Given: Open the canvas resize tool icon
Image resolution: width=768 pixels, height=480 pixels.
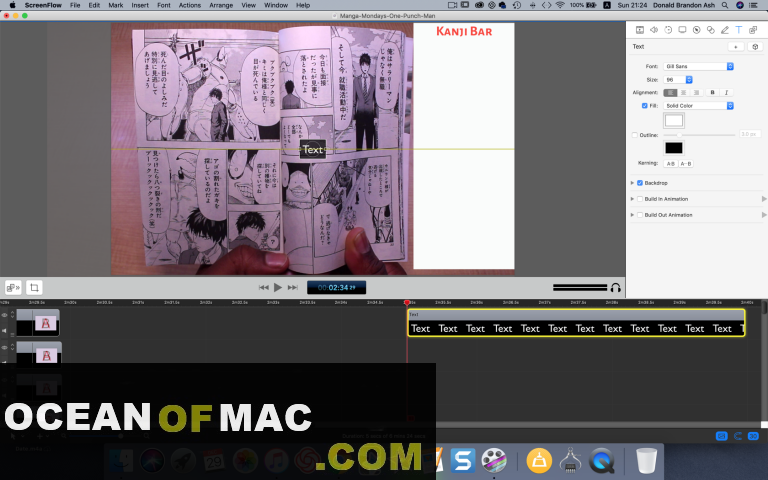Looking at the screenshot, I should pyautogui.click(x=13, y=288).
